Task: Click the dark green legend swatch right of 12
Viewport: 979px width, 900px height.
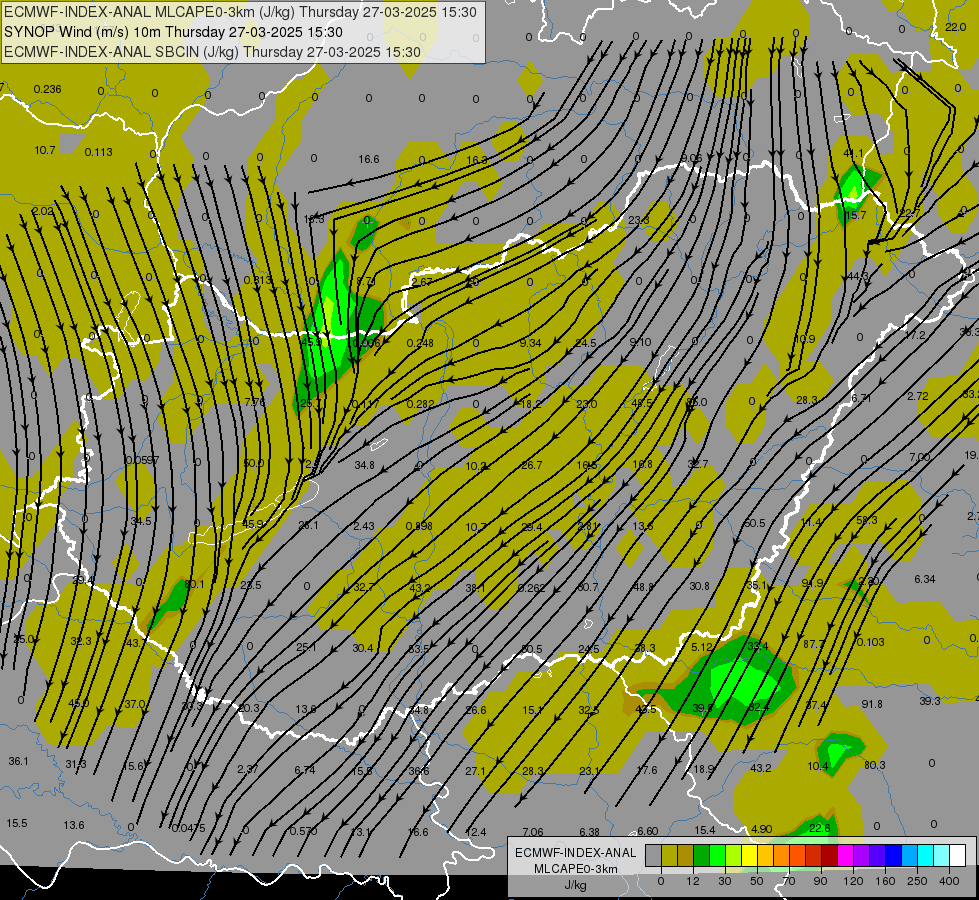Action: [701, 855]
